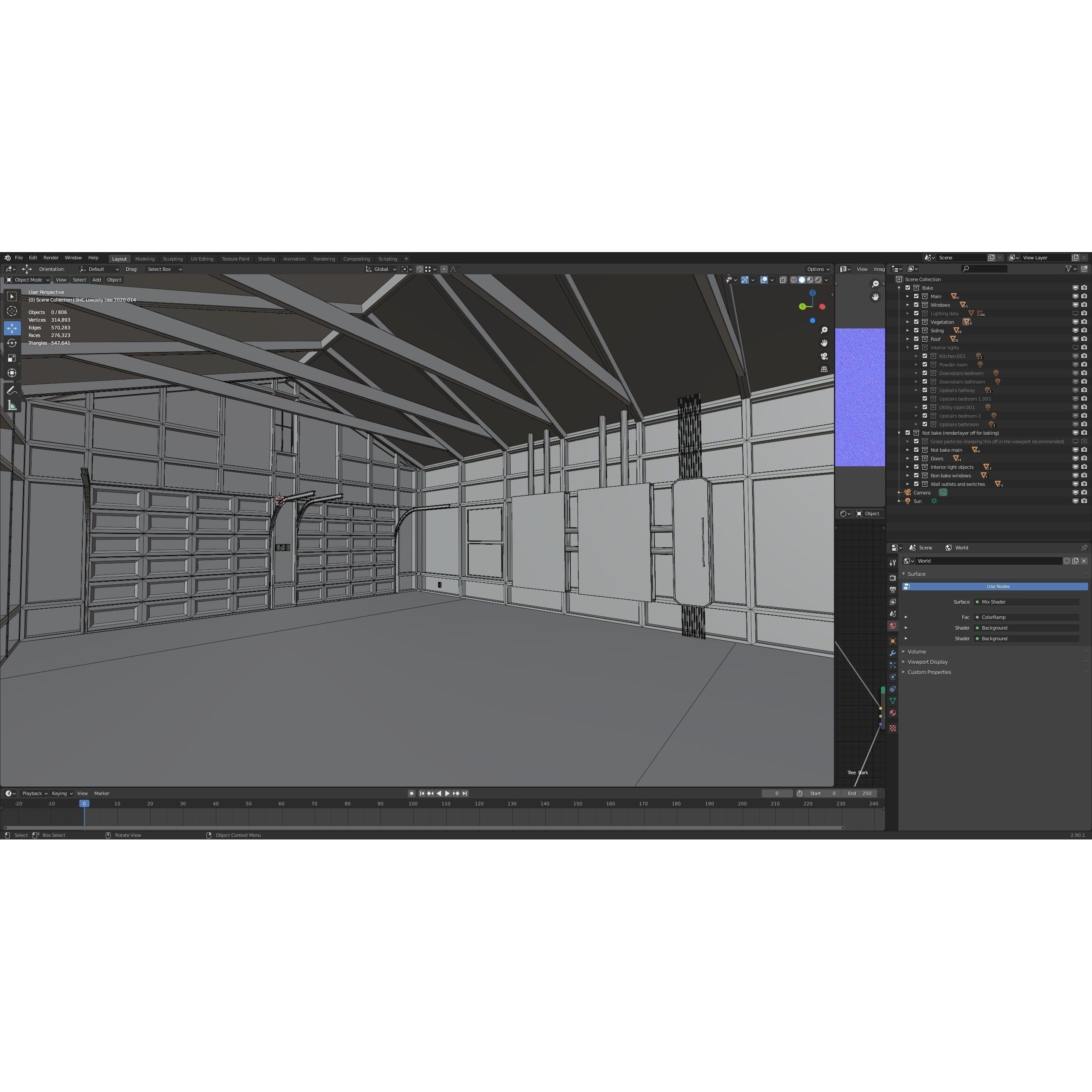Open the Object Mode dropdown
1092x1092 pixels.
(x=28, y=280)
